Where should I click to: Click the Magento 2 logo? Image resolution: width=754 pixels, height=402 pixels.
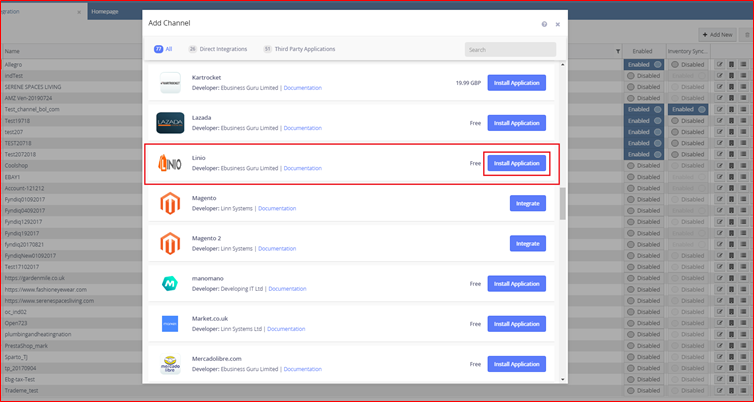click(x=170, y=244)
